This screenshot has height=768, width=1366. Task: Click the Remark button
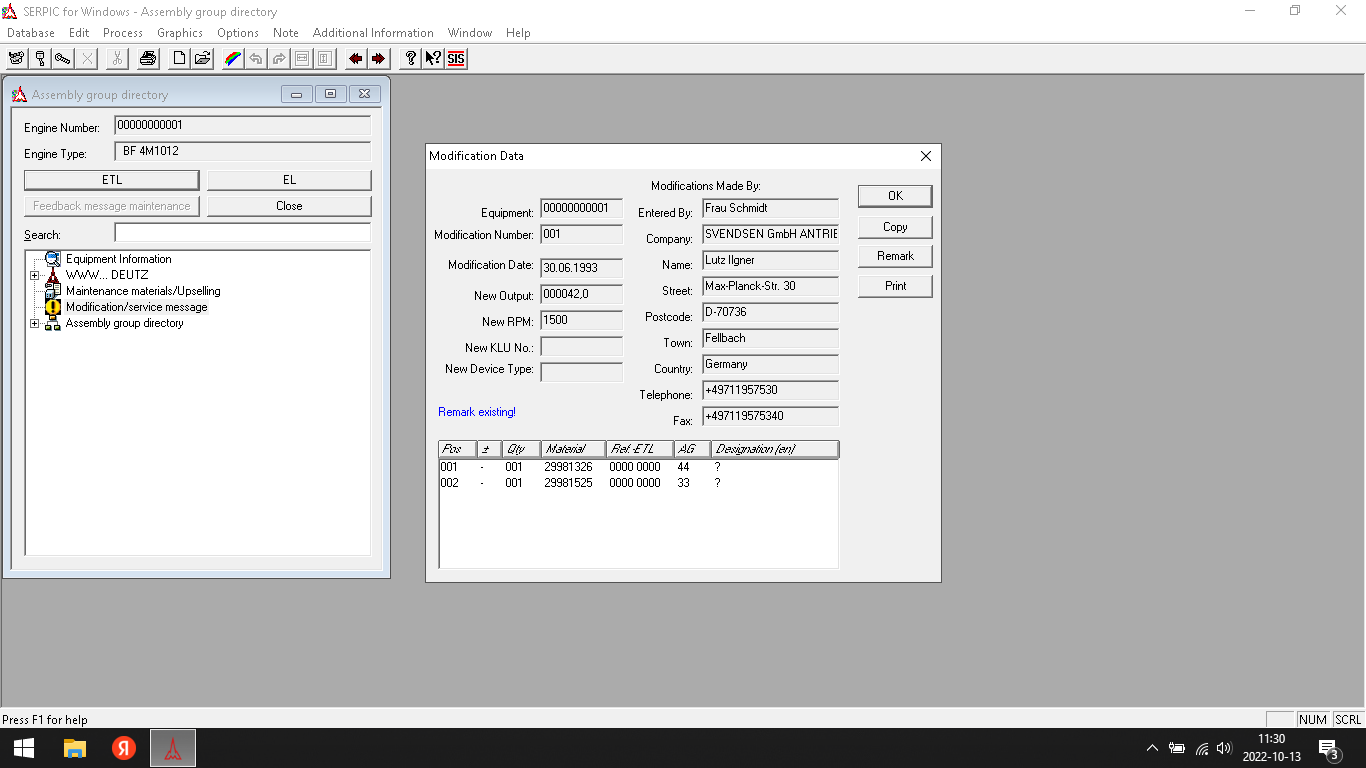coord(895,256)
